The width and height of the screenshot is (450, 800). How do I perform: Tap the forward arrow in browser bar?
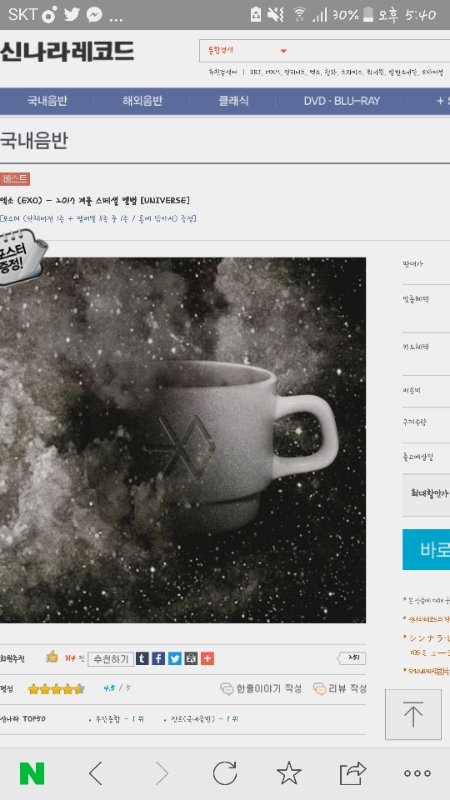point(161,773)
